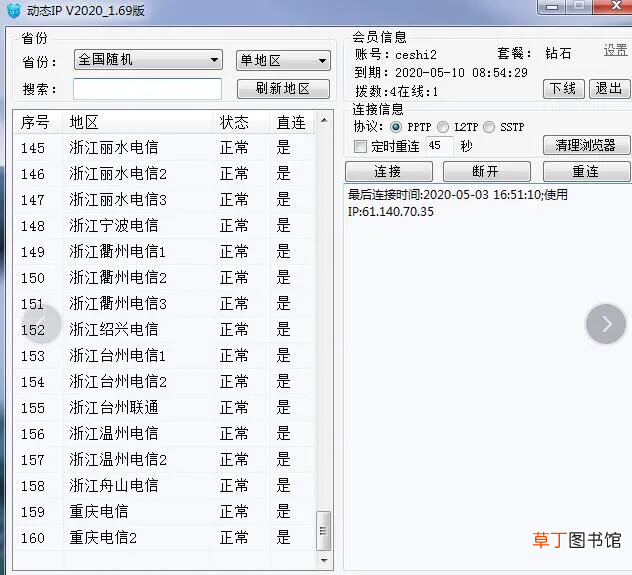Click the 断开 button
This screenshot has width=632, height=575.
[x=486, y=172]
